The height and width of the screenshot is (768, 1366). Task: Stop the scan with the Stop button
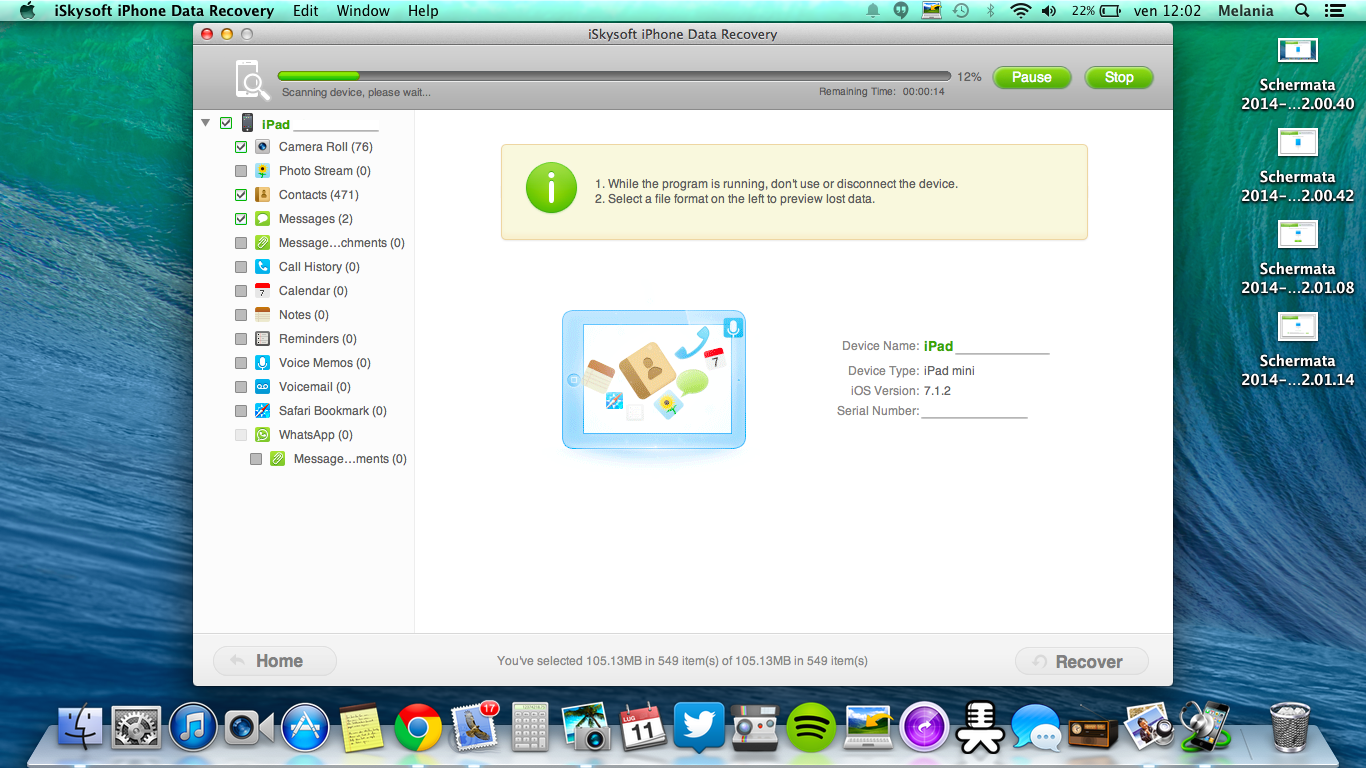[x=1119, y=77]
